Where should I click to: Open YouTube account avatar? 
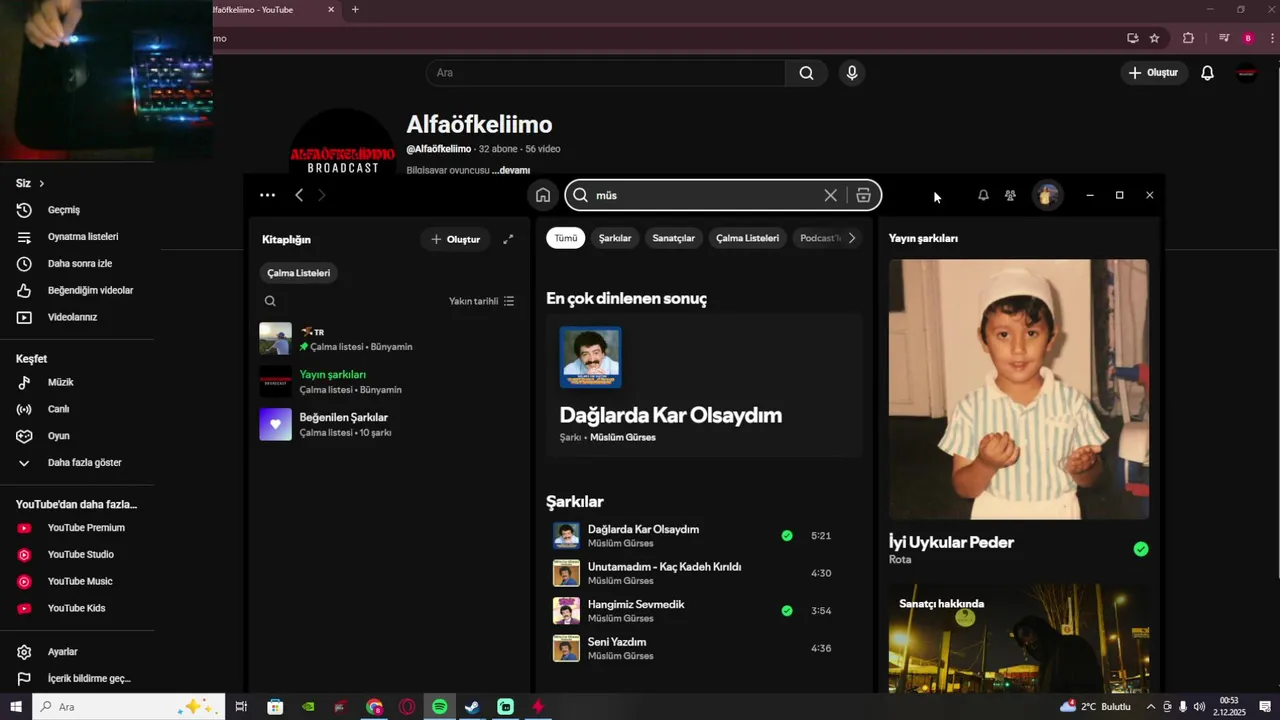(1246, 73)
